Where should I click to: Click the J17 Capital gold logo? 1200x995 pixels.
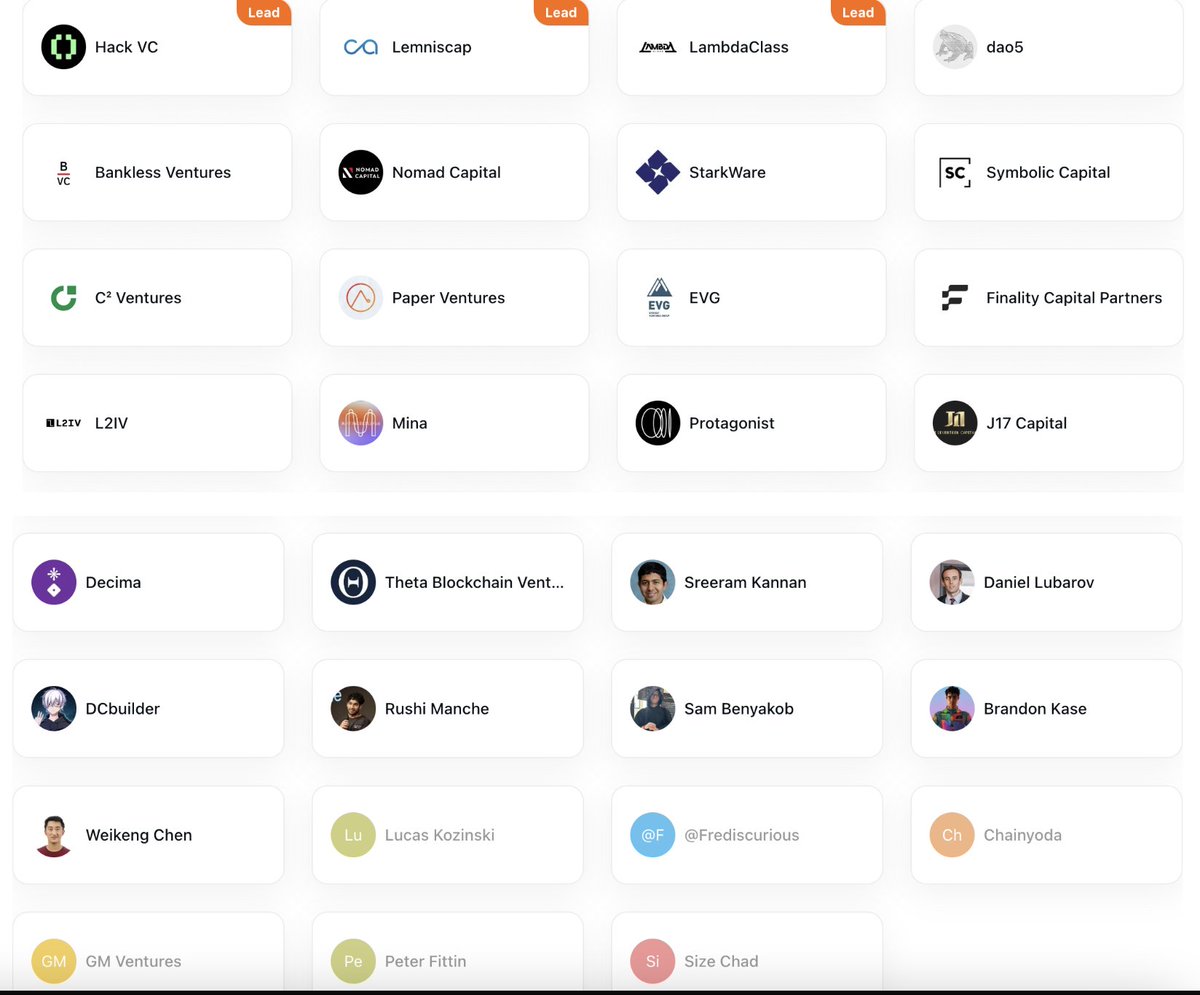point(955,423)
